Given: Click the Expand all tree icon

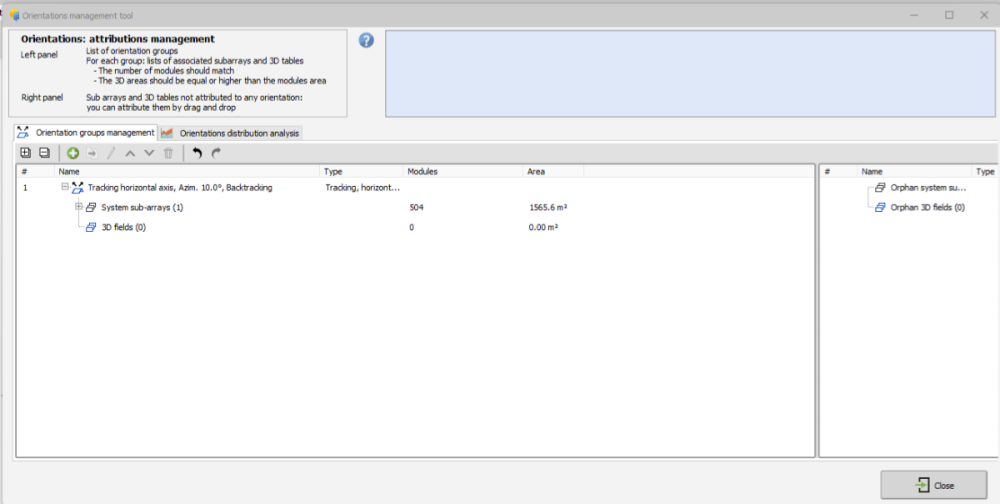Looking at the screenshot, I should (x=25, y=153).
